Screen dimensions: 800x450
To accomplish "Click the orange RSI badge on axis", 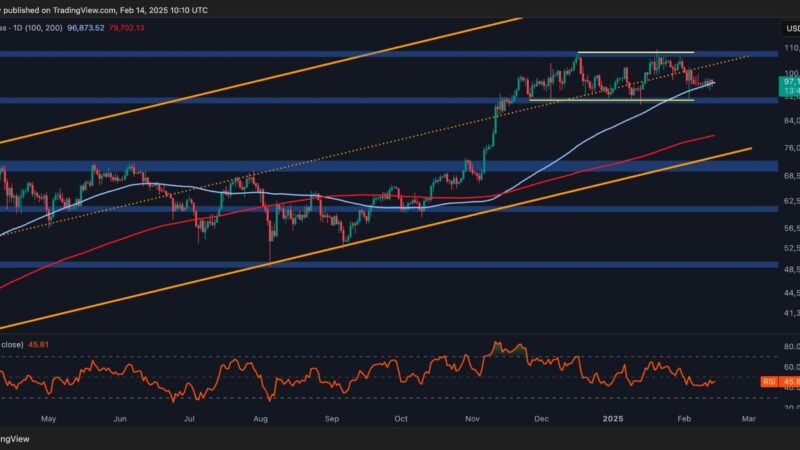I will pyautogui.click(x=769, y=382).
